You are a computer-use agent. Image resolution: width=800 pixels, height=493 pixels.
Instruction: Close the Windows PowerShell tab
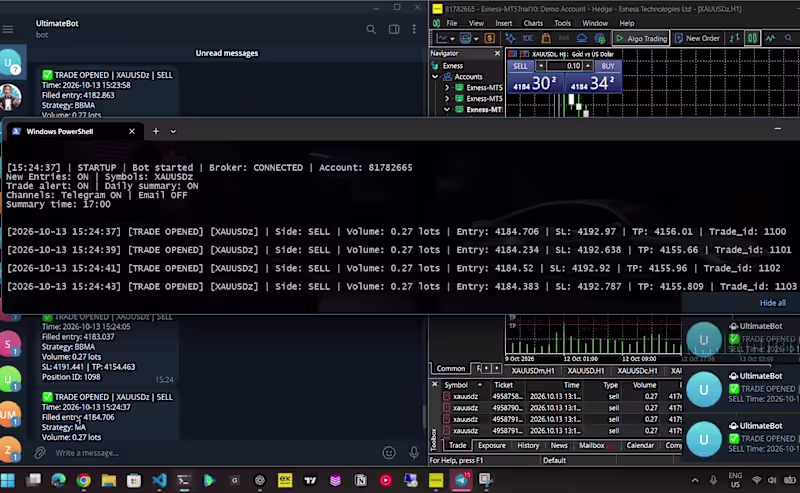(x=132, y=131)
